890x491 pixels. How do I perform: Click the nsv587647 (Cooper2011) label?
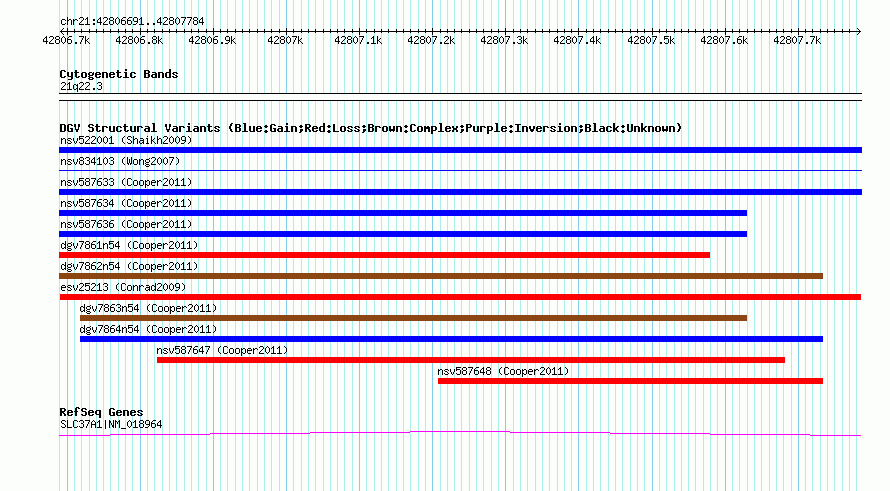[222, 350]
